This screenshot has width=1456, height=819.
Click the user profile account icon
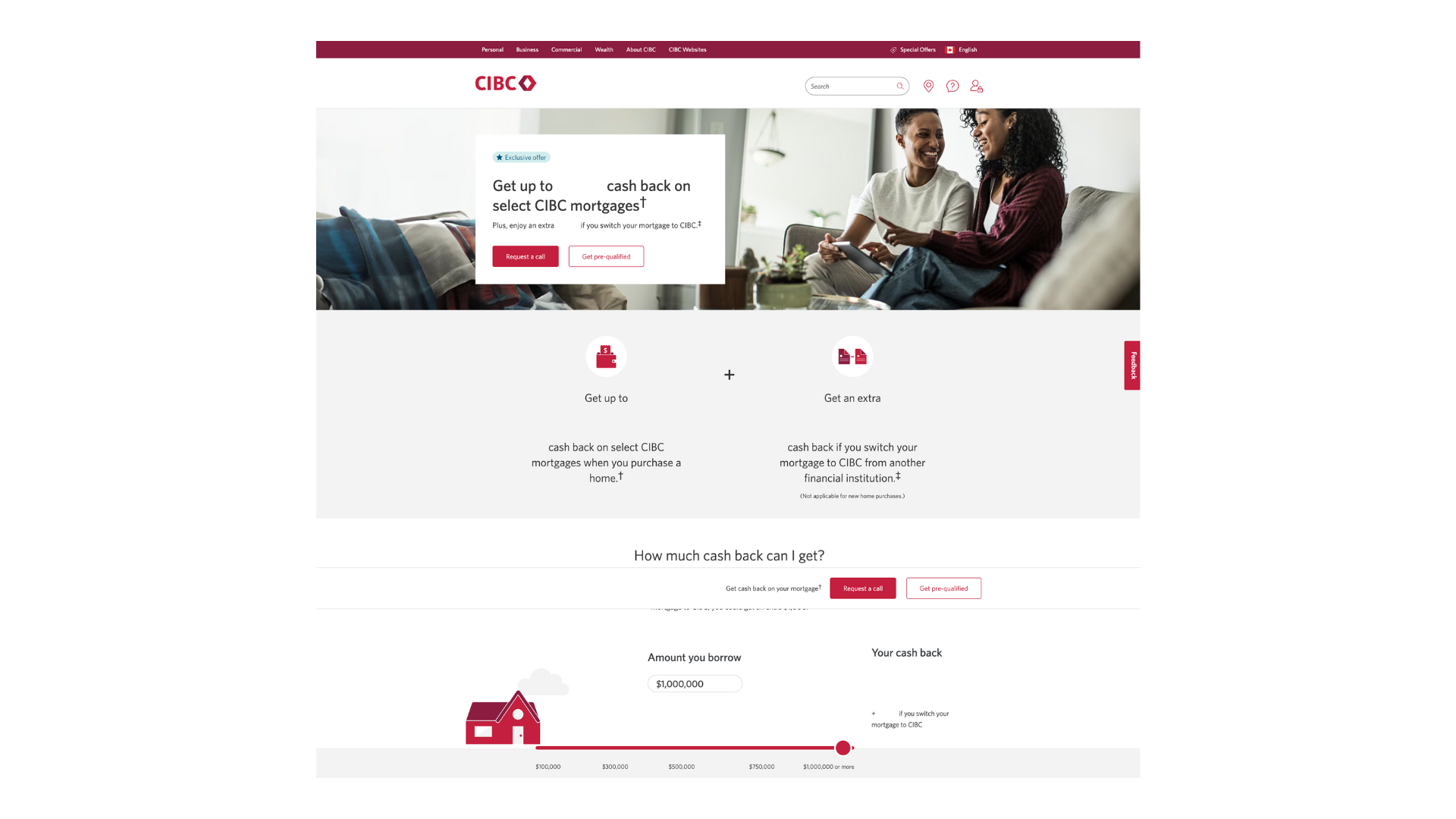pyautogui.click(x=975, y=85)
